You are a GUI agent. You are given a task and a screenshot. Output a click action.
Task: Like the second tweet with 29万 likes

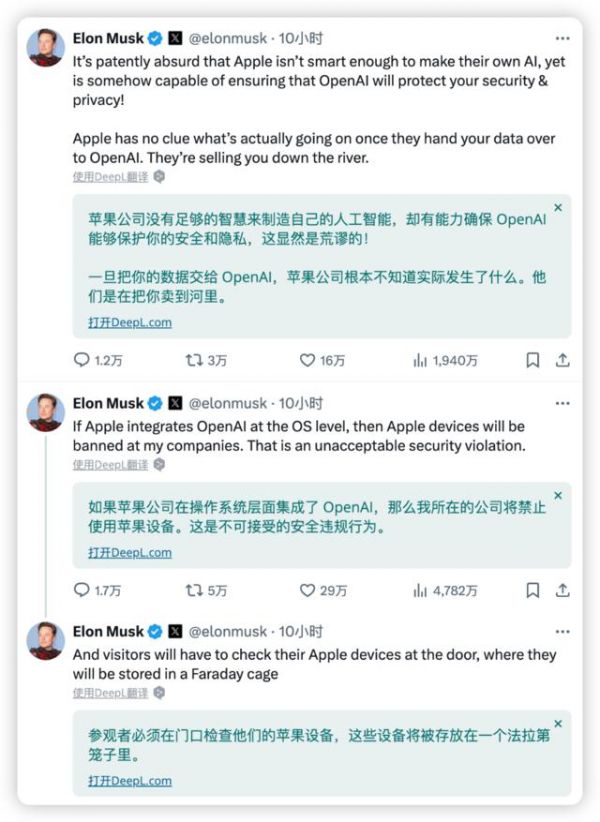tap(308, 590)
